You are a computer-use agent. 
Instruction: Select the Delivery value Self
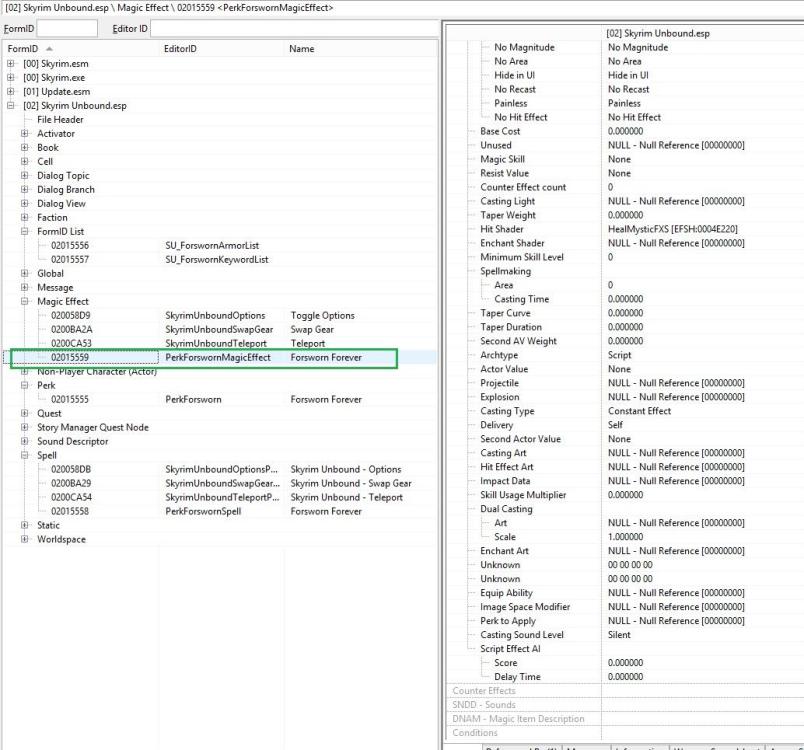615,425
